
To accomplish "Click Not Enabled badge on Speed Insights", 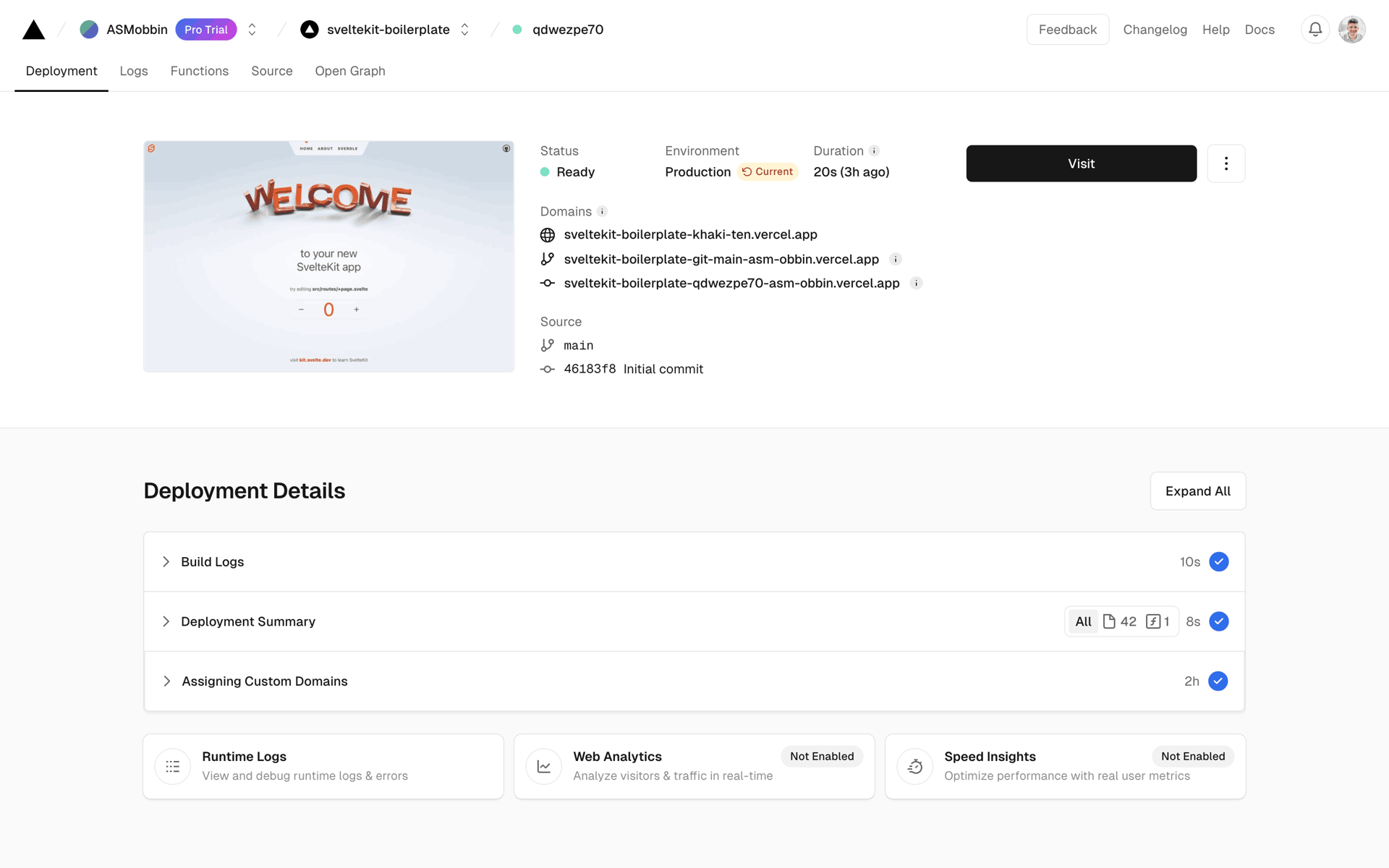I will tap(1193, 757).
